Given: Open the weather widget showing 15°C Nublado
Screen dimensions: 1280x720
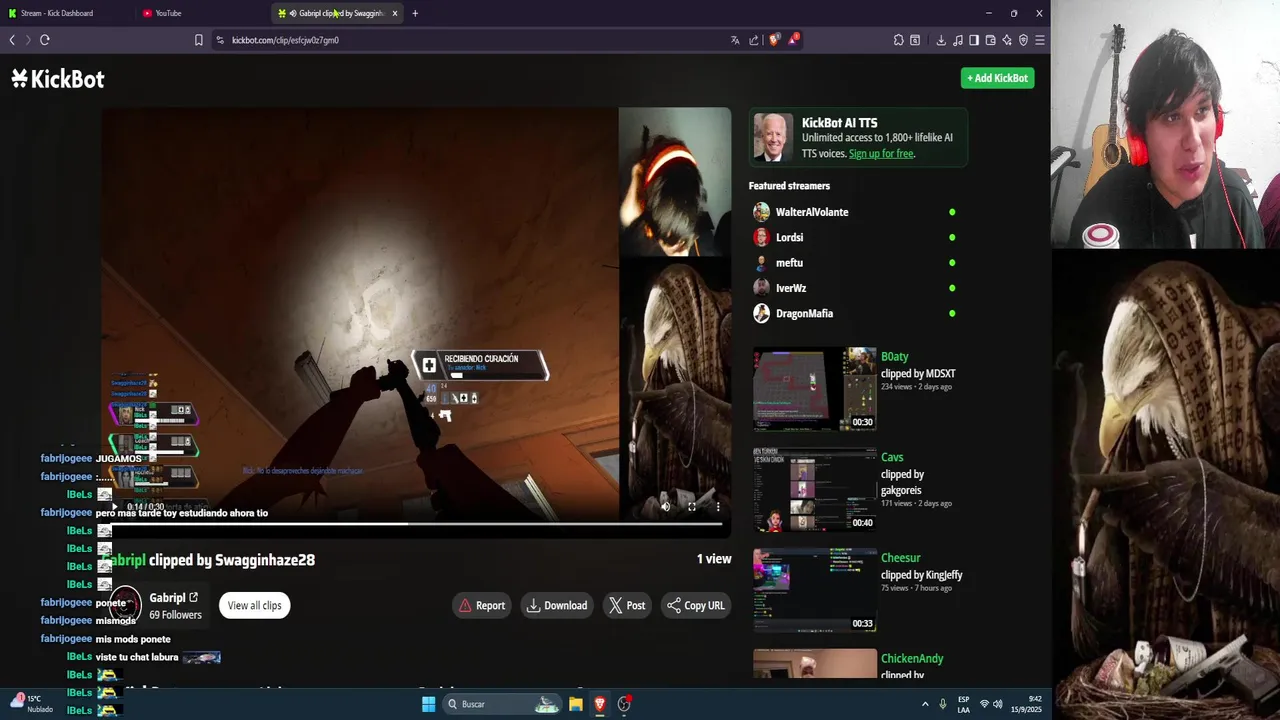Looking at the screenshot, I should point(29,704).
